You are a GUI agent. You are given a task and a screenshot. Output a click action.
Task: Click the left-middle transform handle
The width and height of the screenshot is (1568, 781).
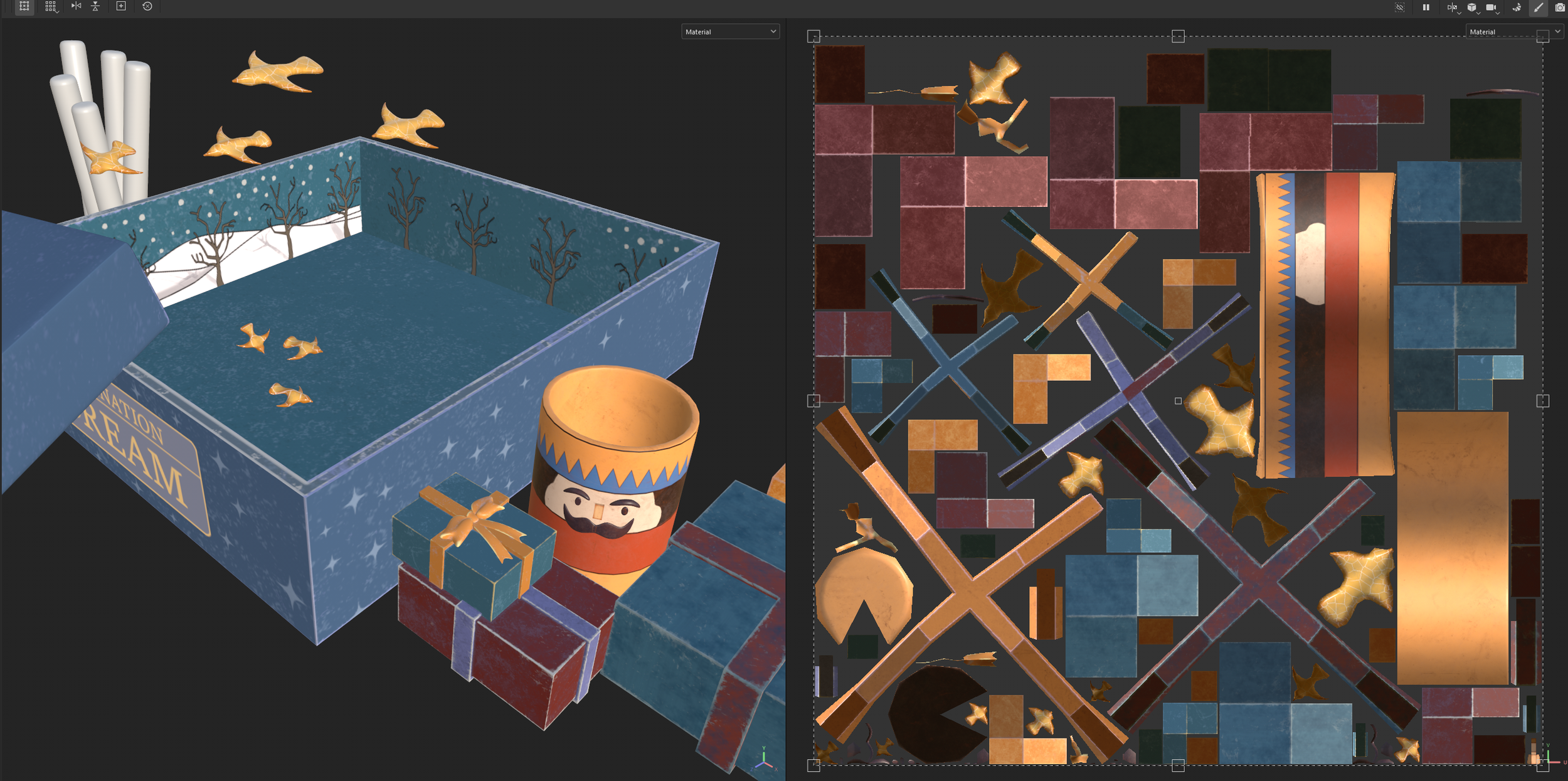pyautogui.click(x=813, y=401)
